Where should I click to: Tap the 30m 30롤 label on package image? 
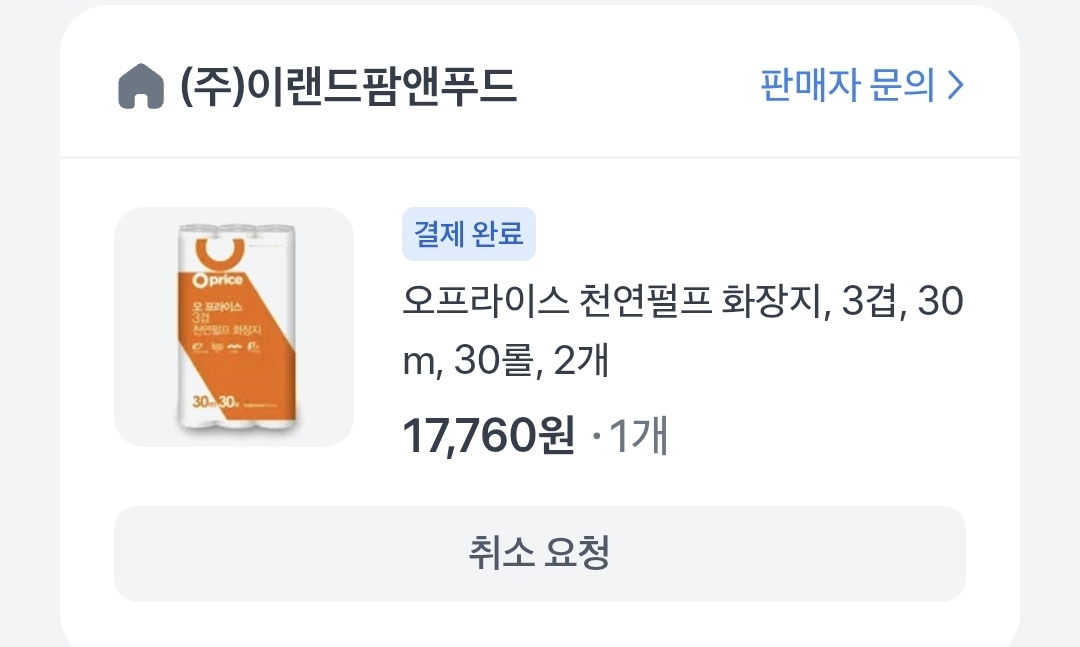(215, 401)
